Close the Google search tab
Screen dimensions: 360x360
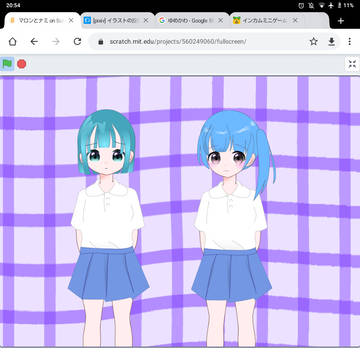click(x=220, y=21)
